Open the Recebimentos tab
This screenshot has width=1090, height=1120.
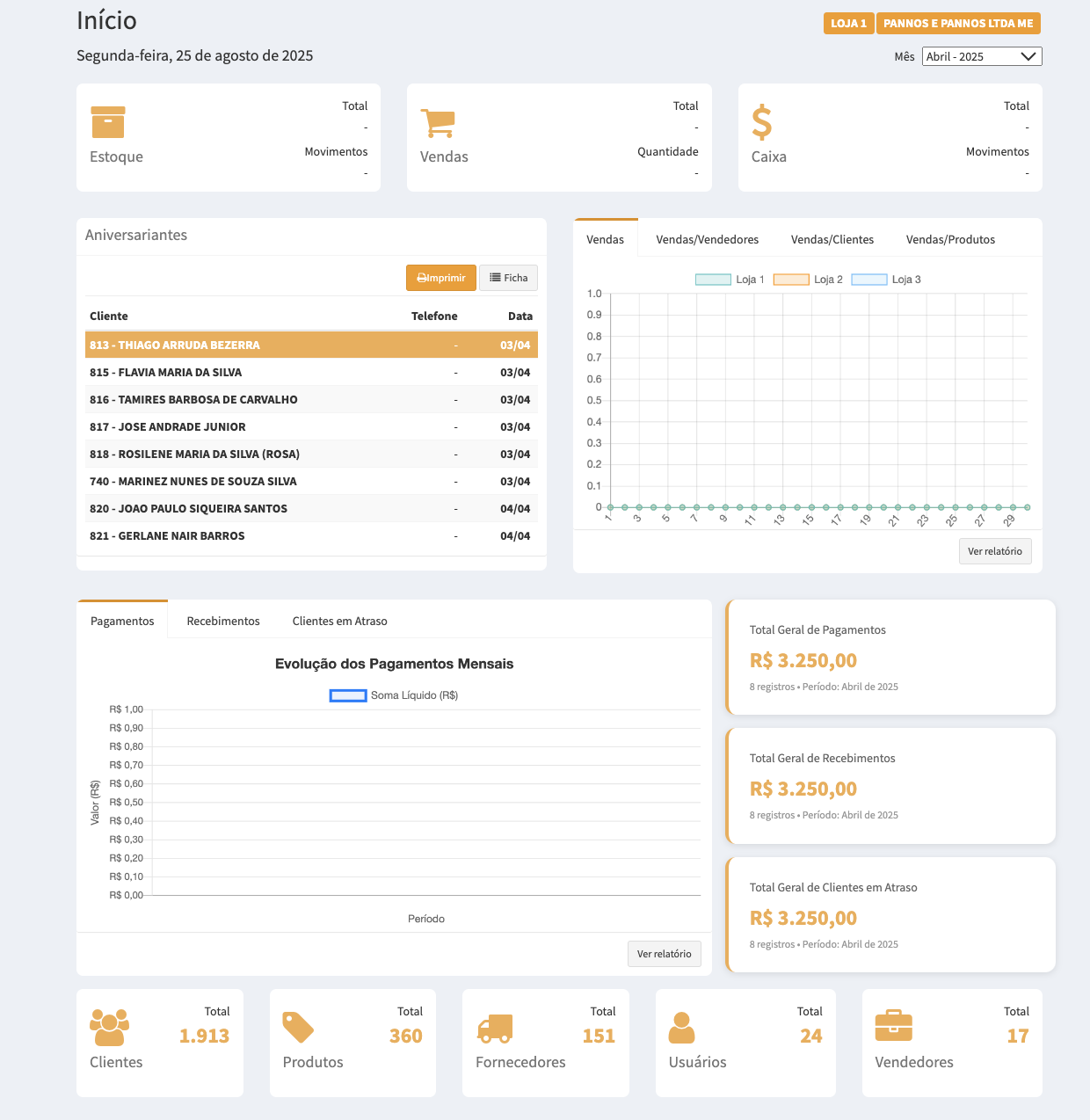pyautogui.click(x=223, y=621)
